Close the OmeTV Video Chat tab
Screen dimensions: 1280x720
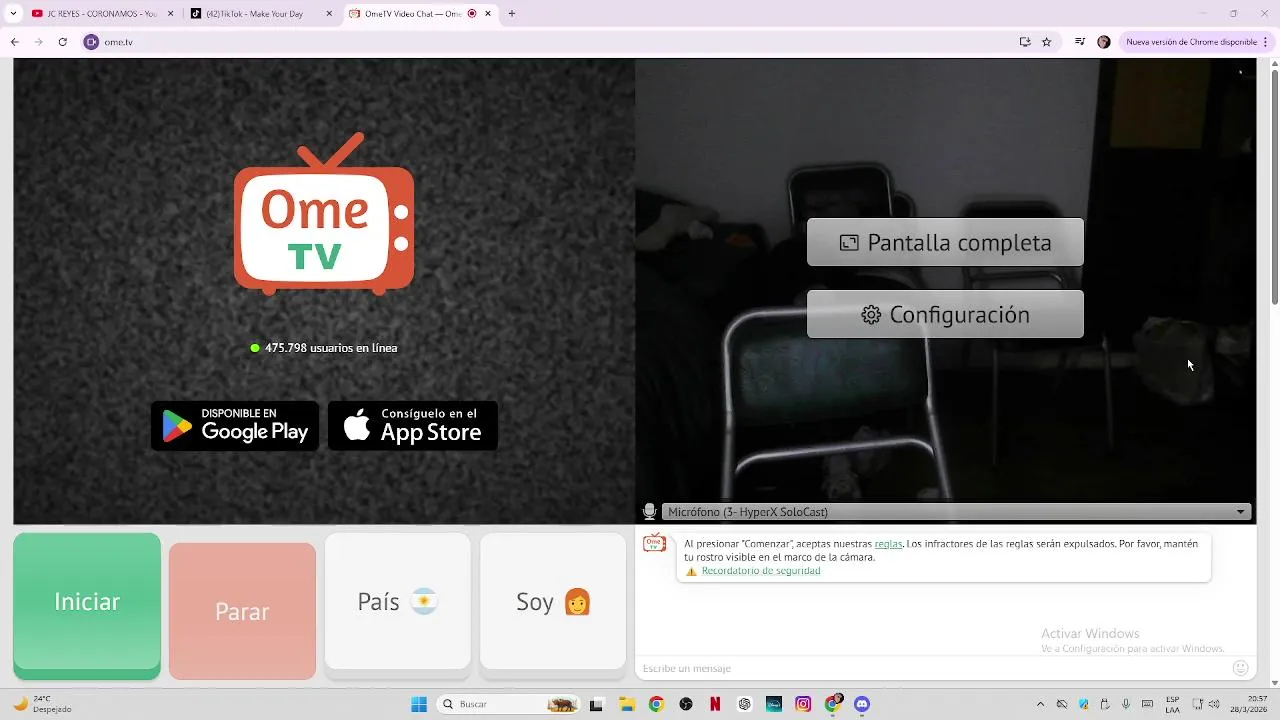(489, 14)
